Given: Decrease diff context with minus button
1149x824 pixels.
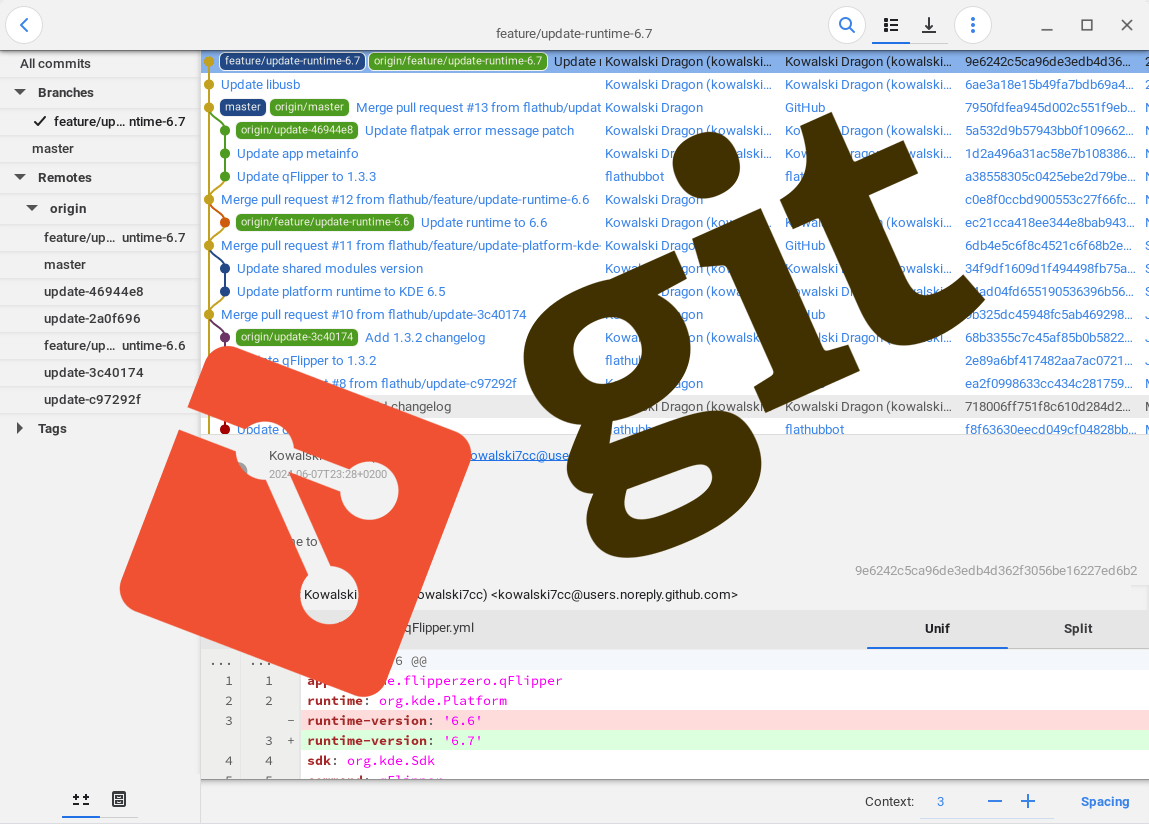Looking at the screenshot, I should (994, 801).
